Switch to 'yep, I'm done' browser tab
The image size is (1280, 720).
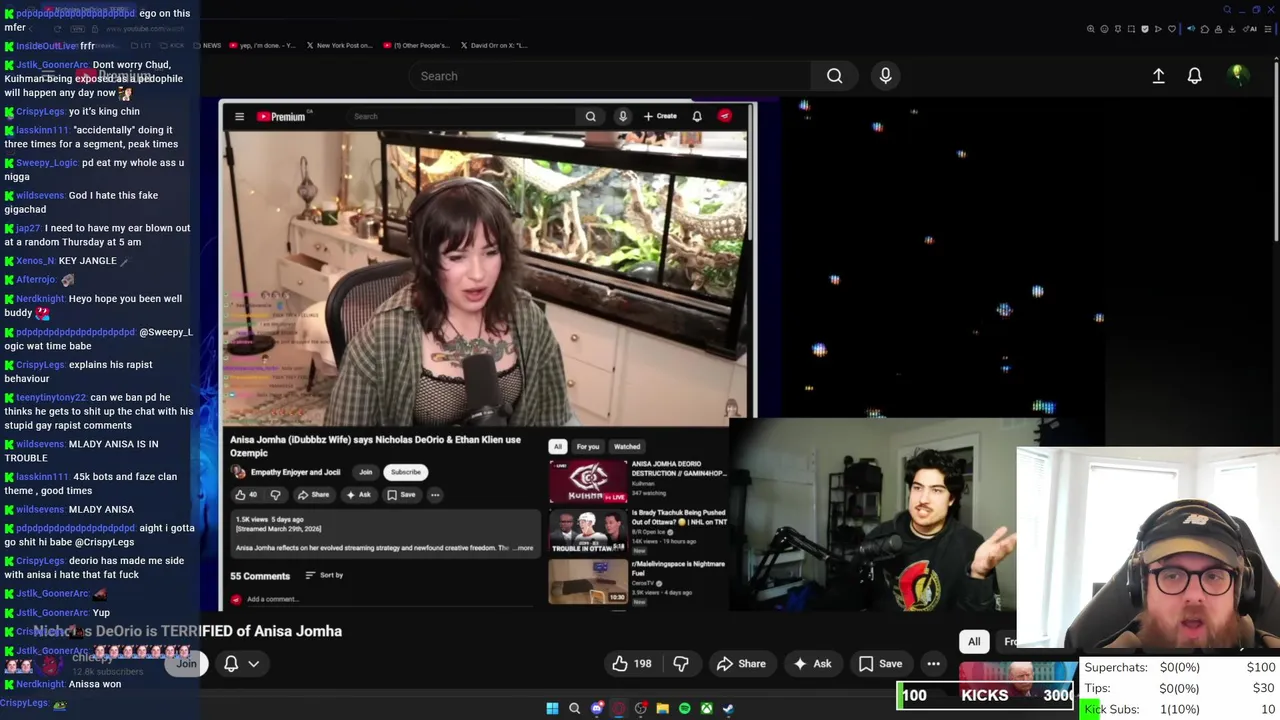point(262,45)
